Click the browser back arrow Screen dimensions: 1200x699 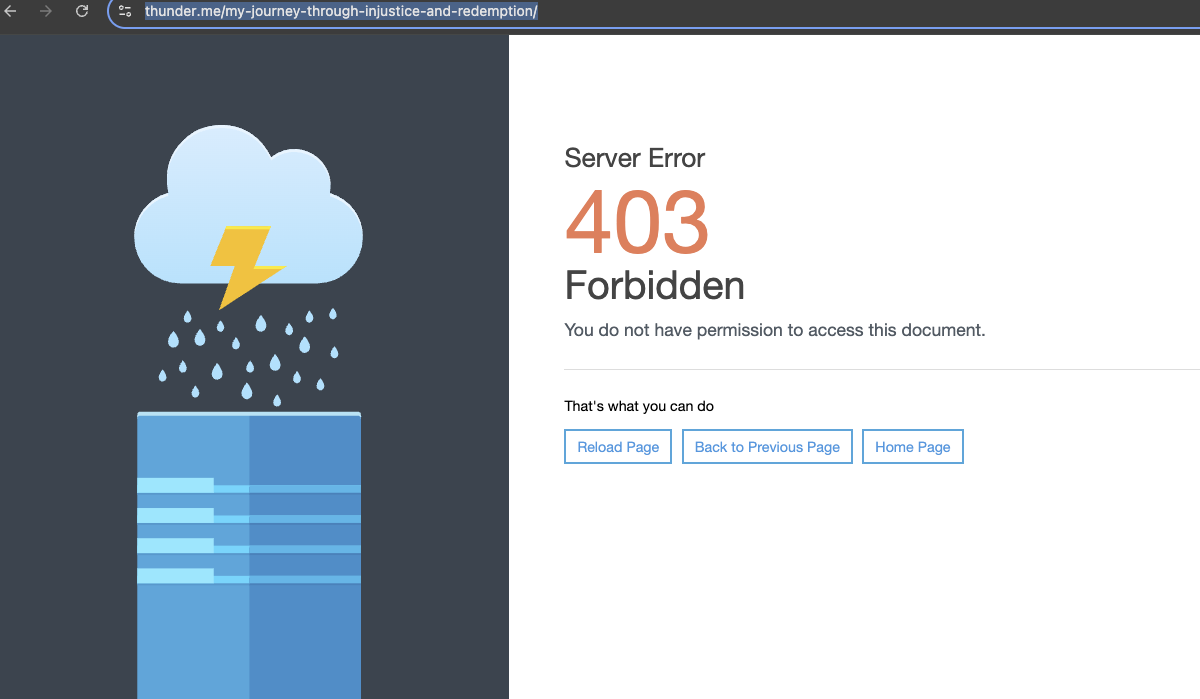tap(11, 12)
